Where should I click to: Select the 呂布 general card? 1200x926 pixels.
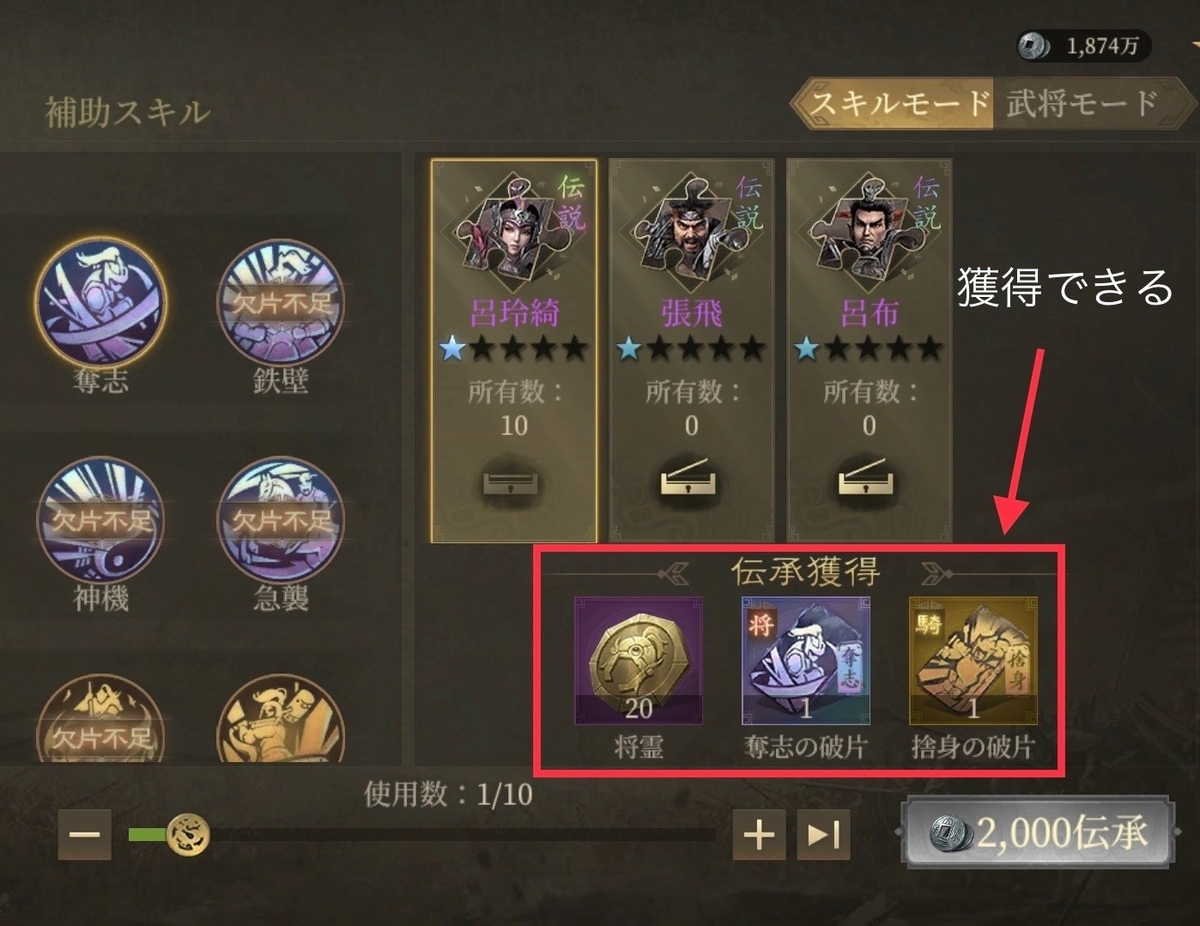click(868, 350)
